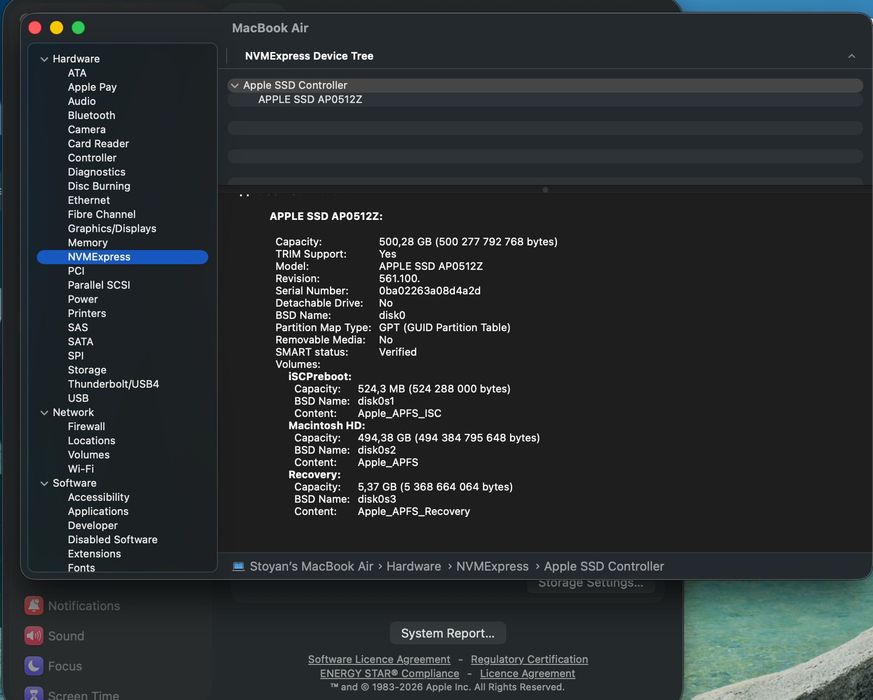Open Disc Burning entry
Screen dimensions: 873x700
tap(99, 186)
